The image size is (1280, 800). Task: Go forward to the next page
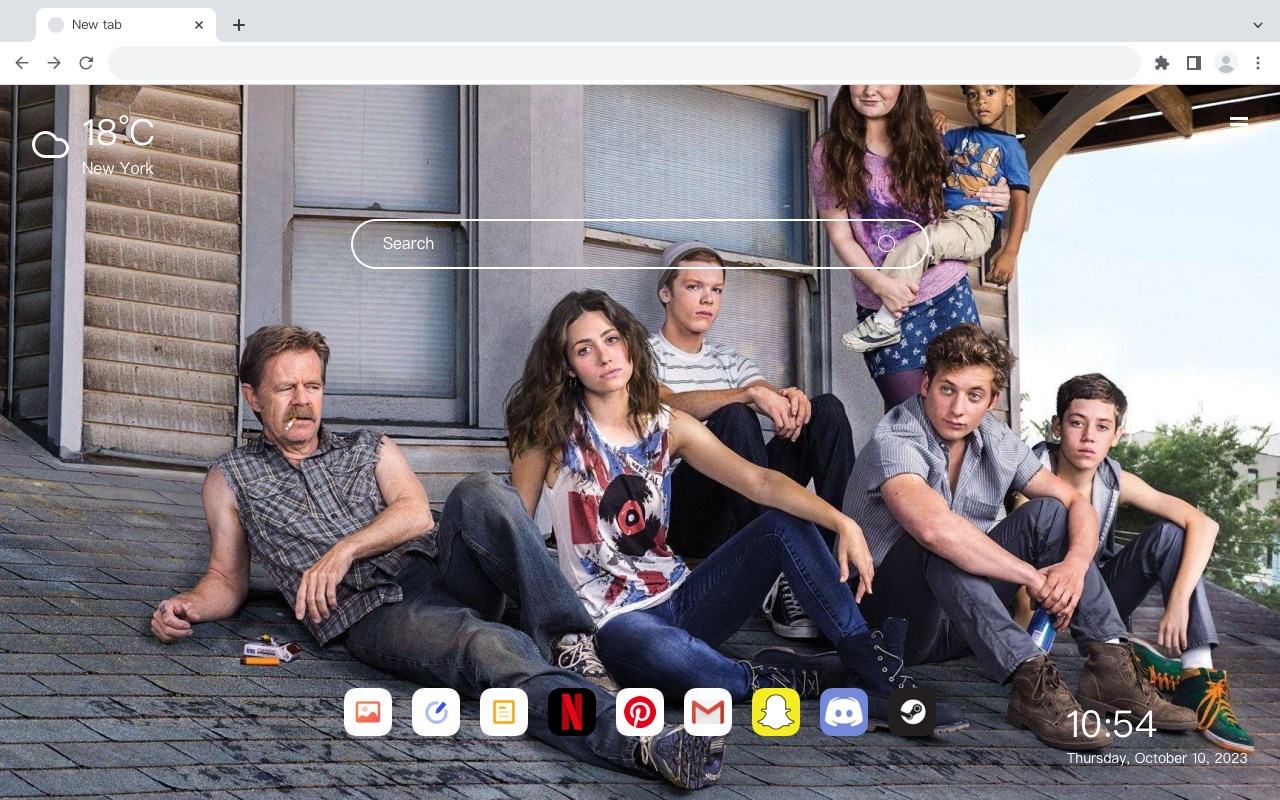coord(54,63)
